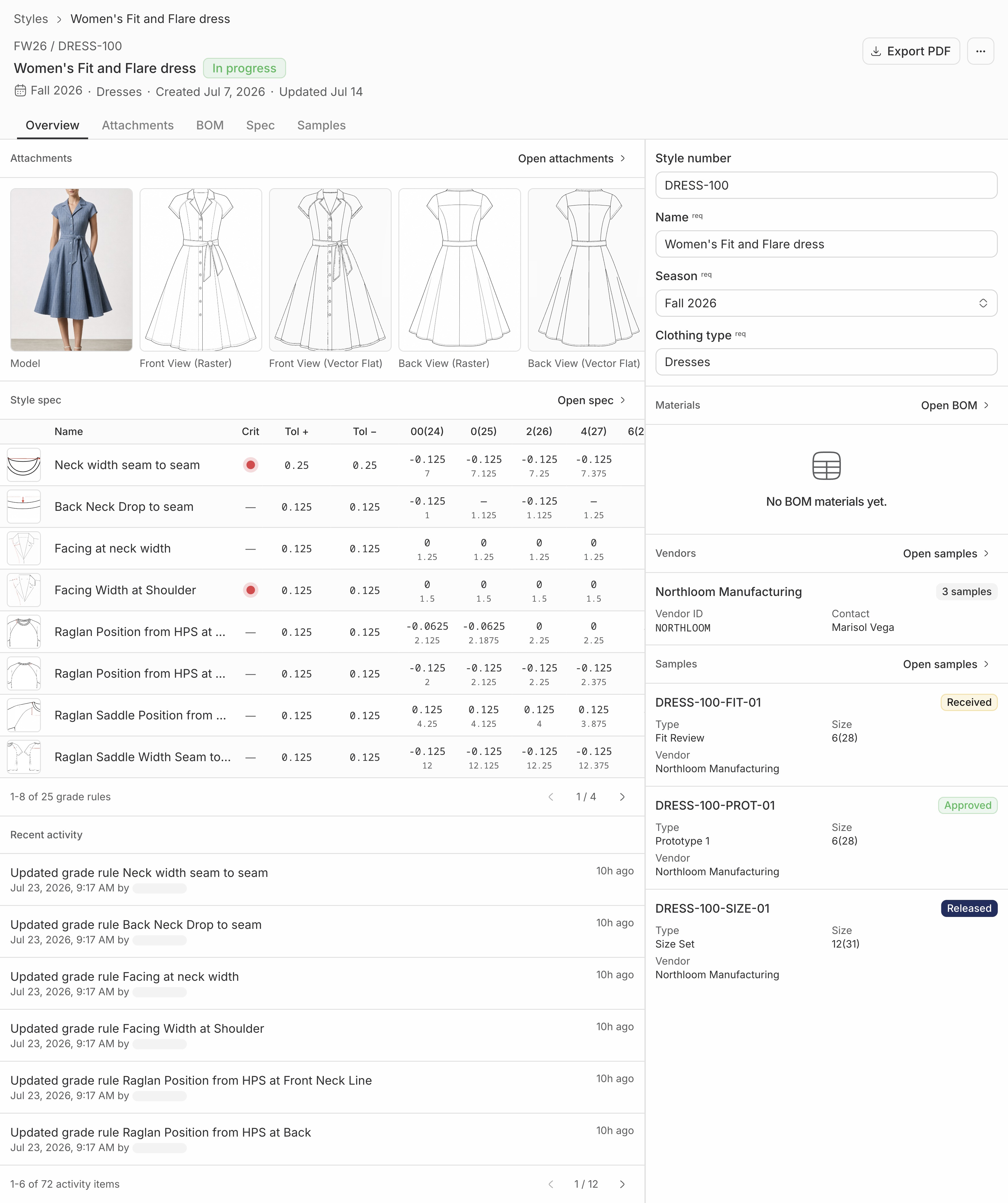Click the empty BOM table icon
Viewport: 1008px width, 1203px height.
coord(826,466)
